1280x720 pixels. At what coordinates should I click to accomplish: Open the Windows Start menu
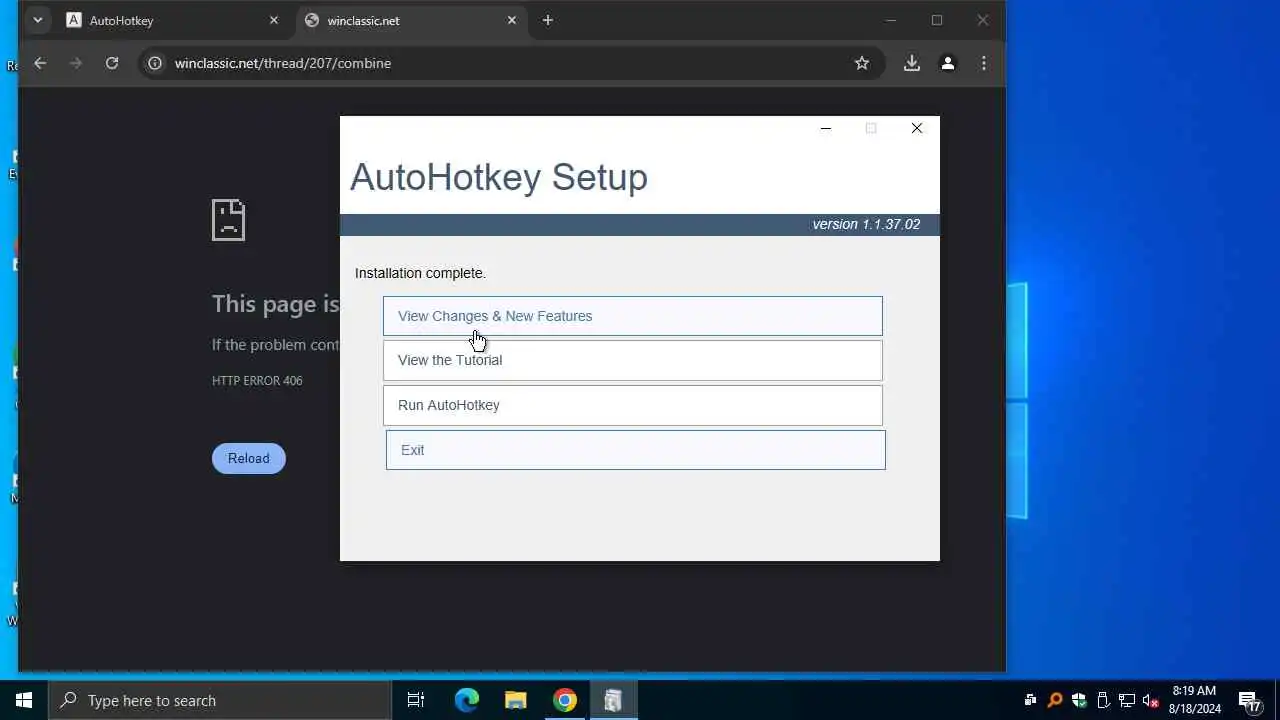click(x=24, y=700)
